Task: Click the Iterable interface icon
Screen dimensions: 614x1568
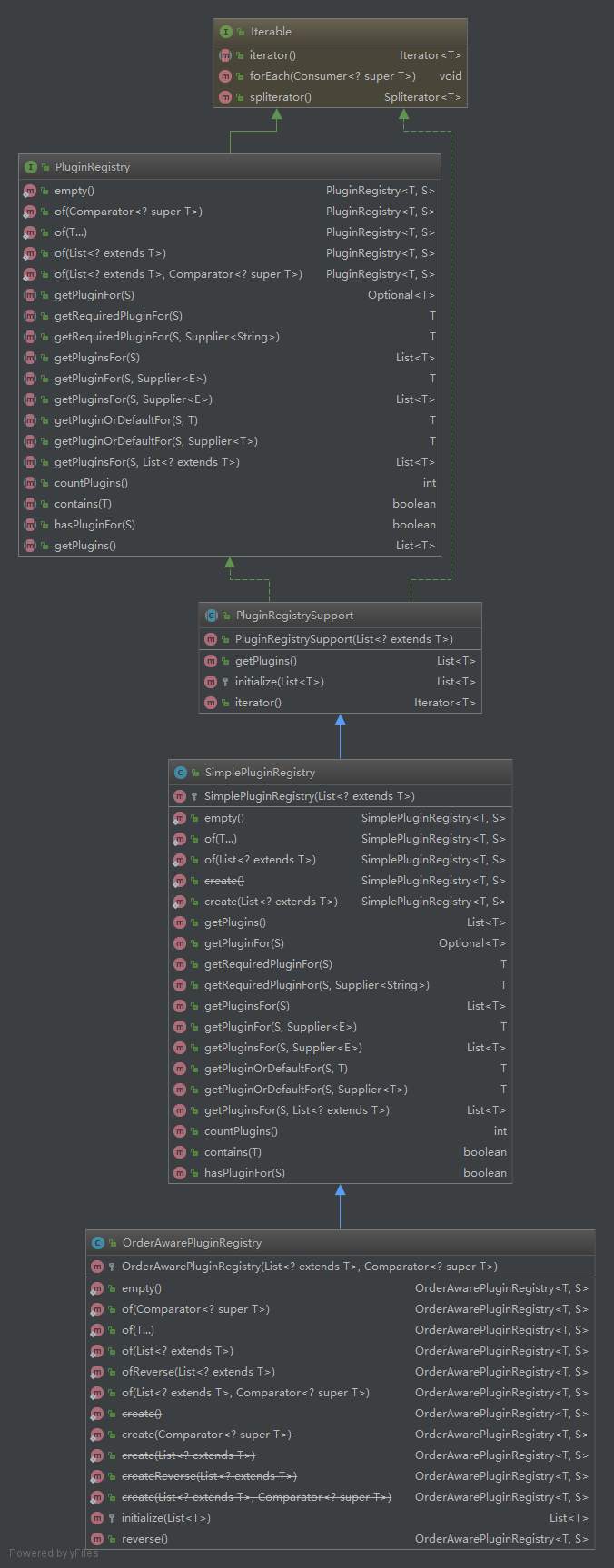Action: coord(226,32)
